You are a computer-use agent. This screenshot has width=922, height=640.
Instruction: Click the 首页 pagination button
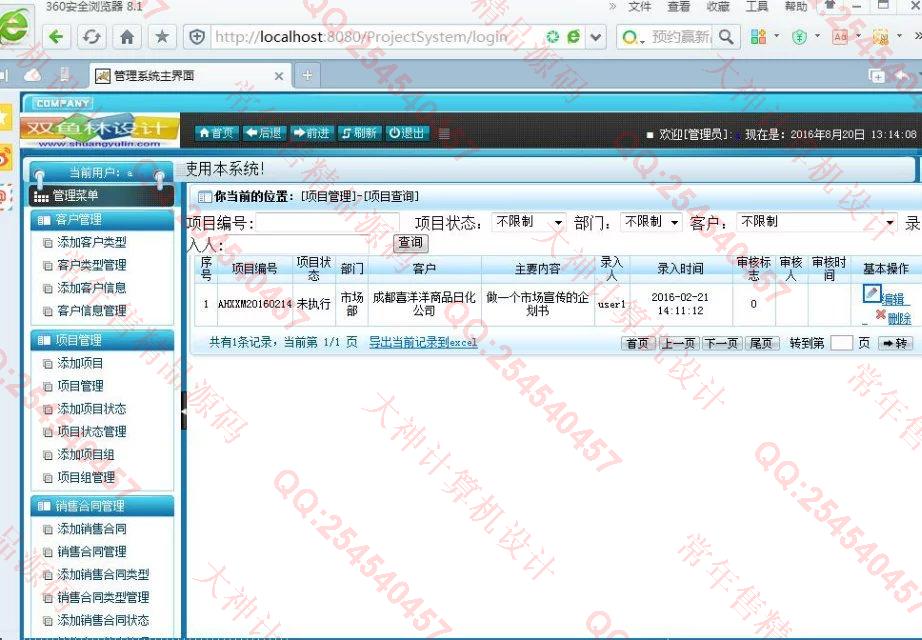point(638,344)
